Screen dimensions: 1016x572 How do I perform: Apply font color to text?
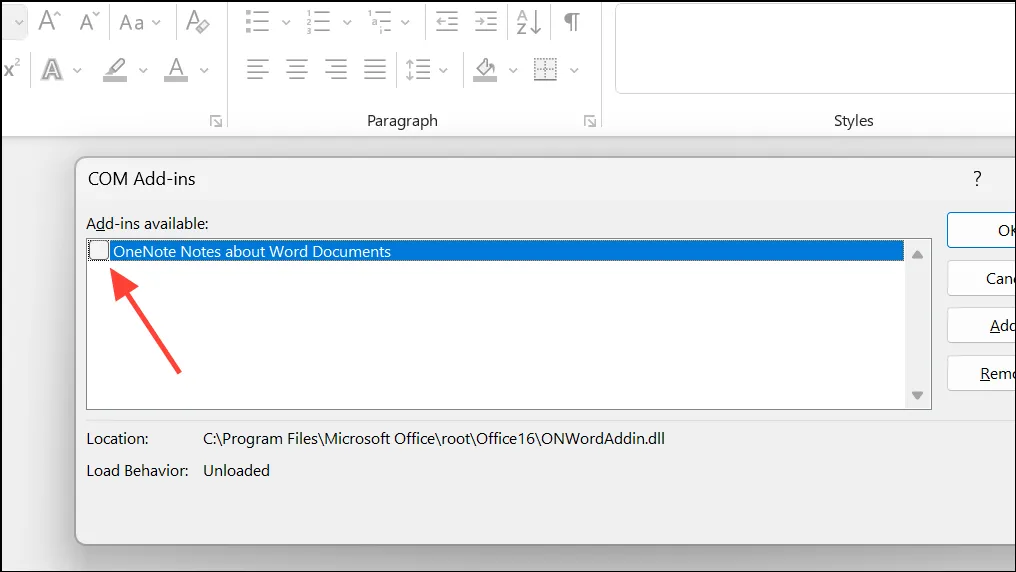176,69
